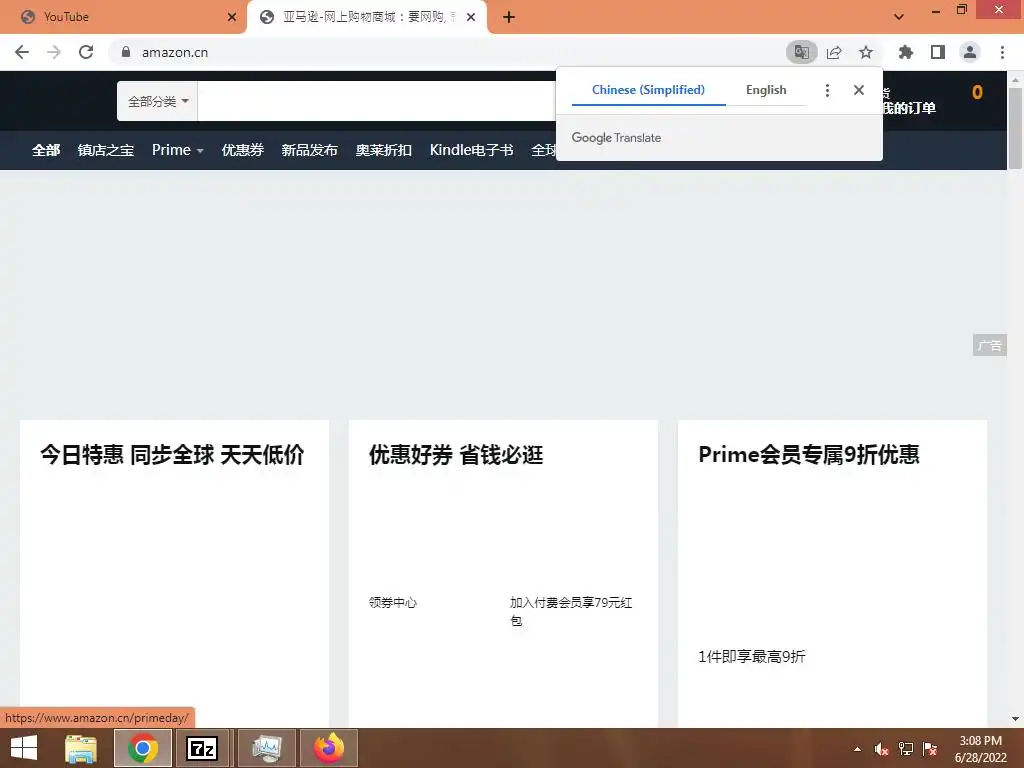Open 我的订单 my orders link
The image size is (1024, 768).
pos(909,108)
